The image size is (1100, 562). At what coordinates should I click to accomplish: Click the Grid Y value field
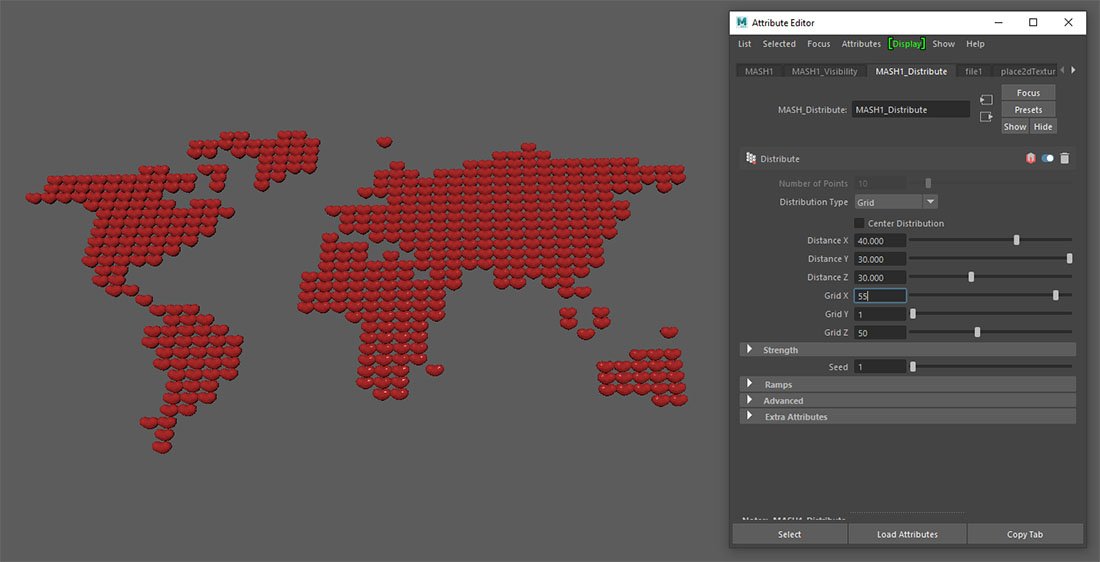880,314
